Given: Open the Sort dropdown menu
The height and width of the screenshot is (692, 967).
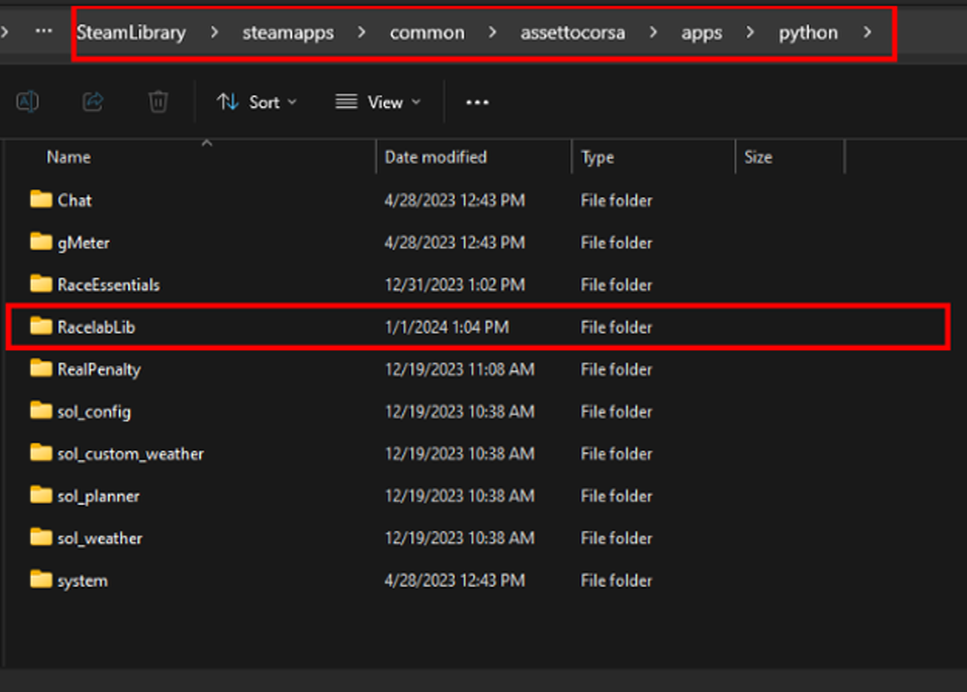Looking at the screenshot, I should point(257,102).
